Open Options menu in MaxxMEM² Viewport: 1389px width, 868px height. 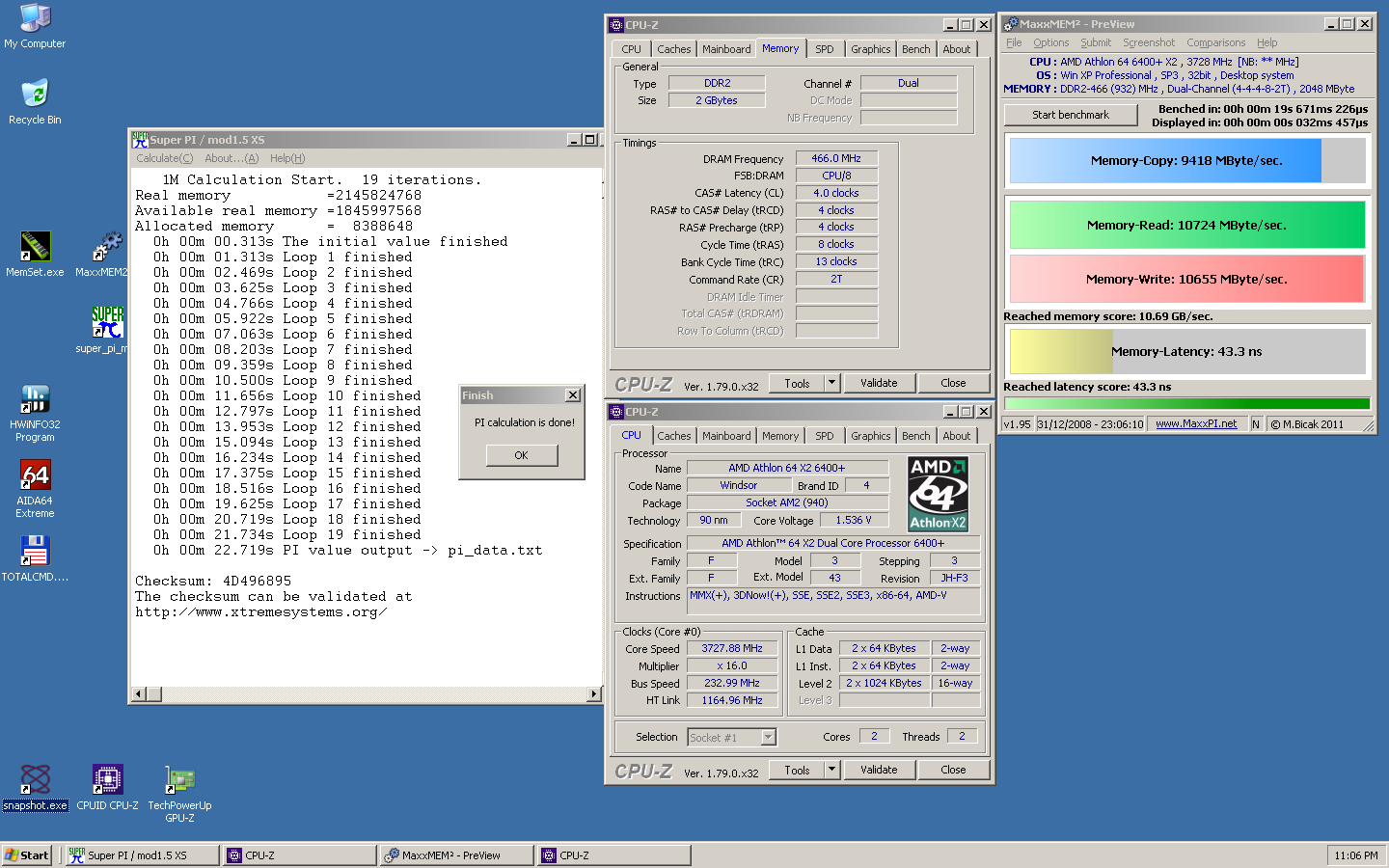pos(1050,42)
